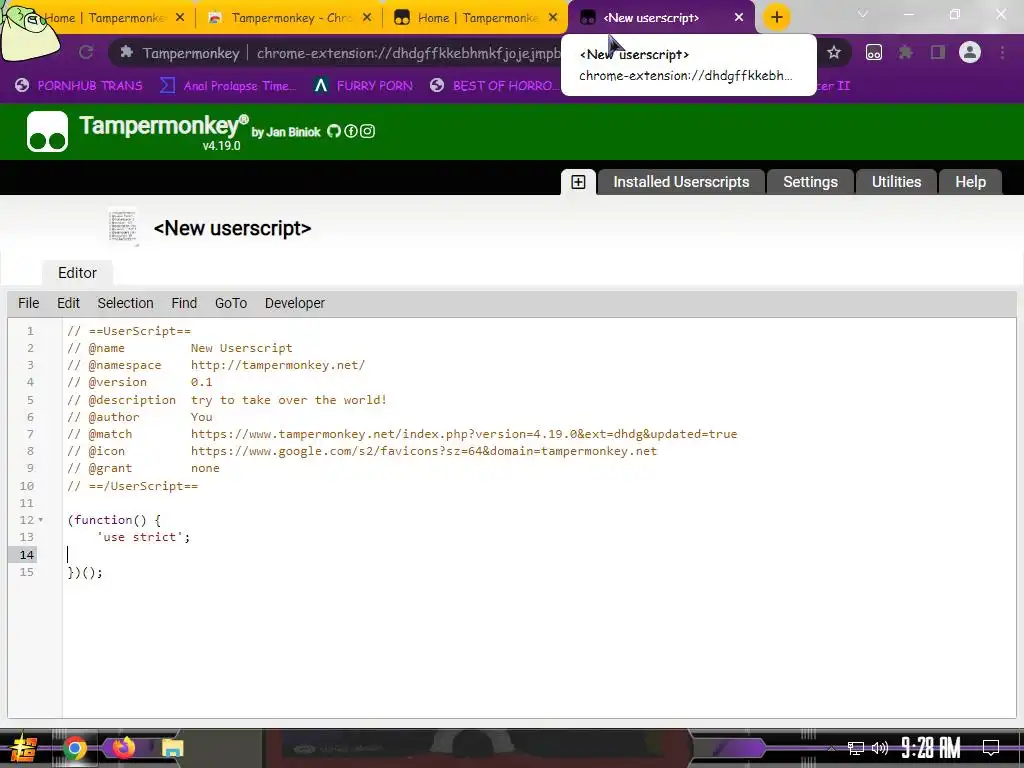Click the '@match' URL line text
The height and width of the screenshot is (768, 1024).
[464, 434]
